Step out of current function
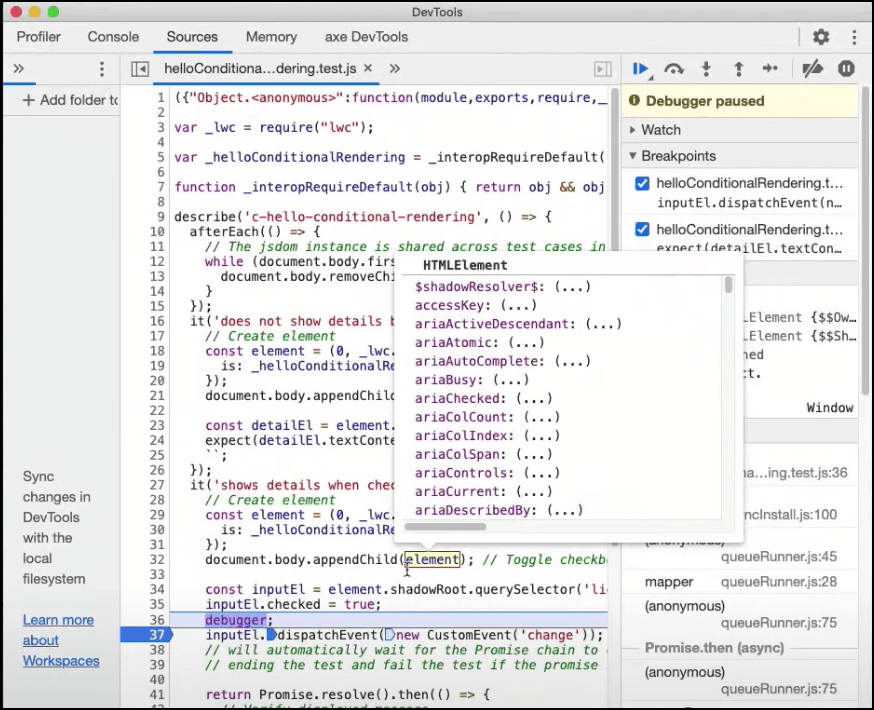This screenshot has width=874, height=710. pyautogui.click(x=739, y=69)
